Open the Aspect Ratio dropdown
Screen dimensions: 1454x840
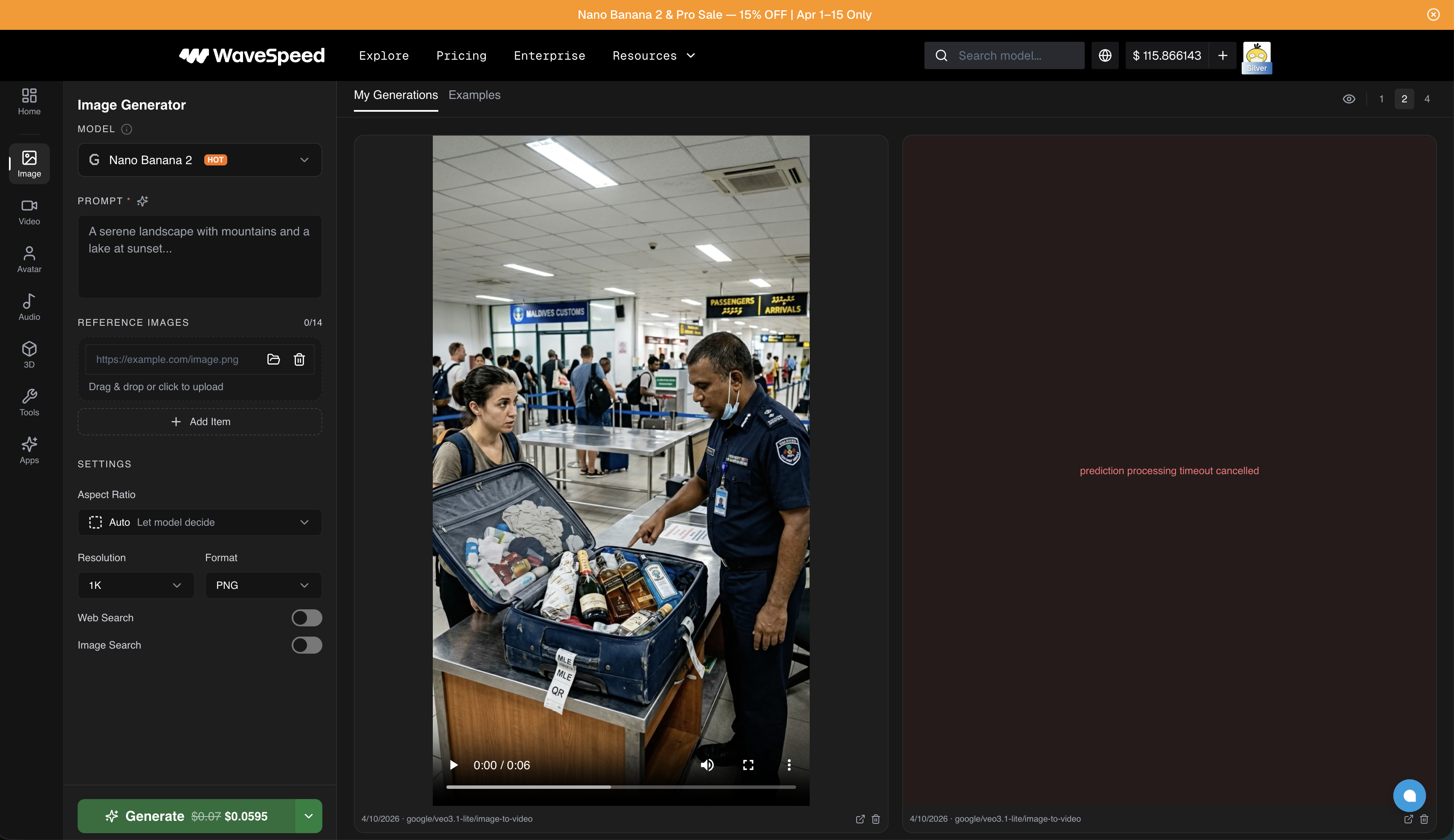click(199, 522)
